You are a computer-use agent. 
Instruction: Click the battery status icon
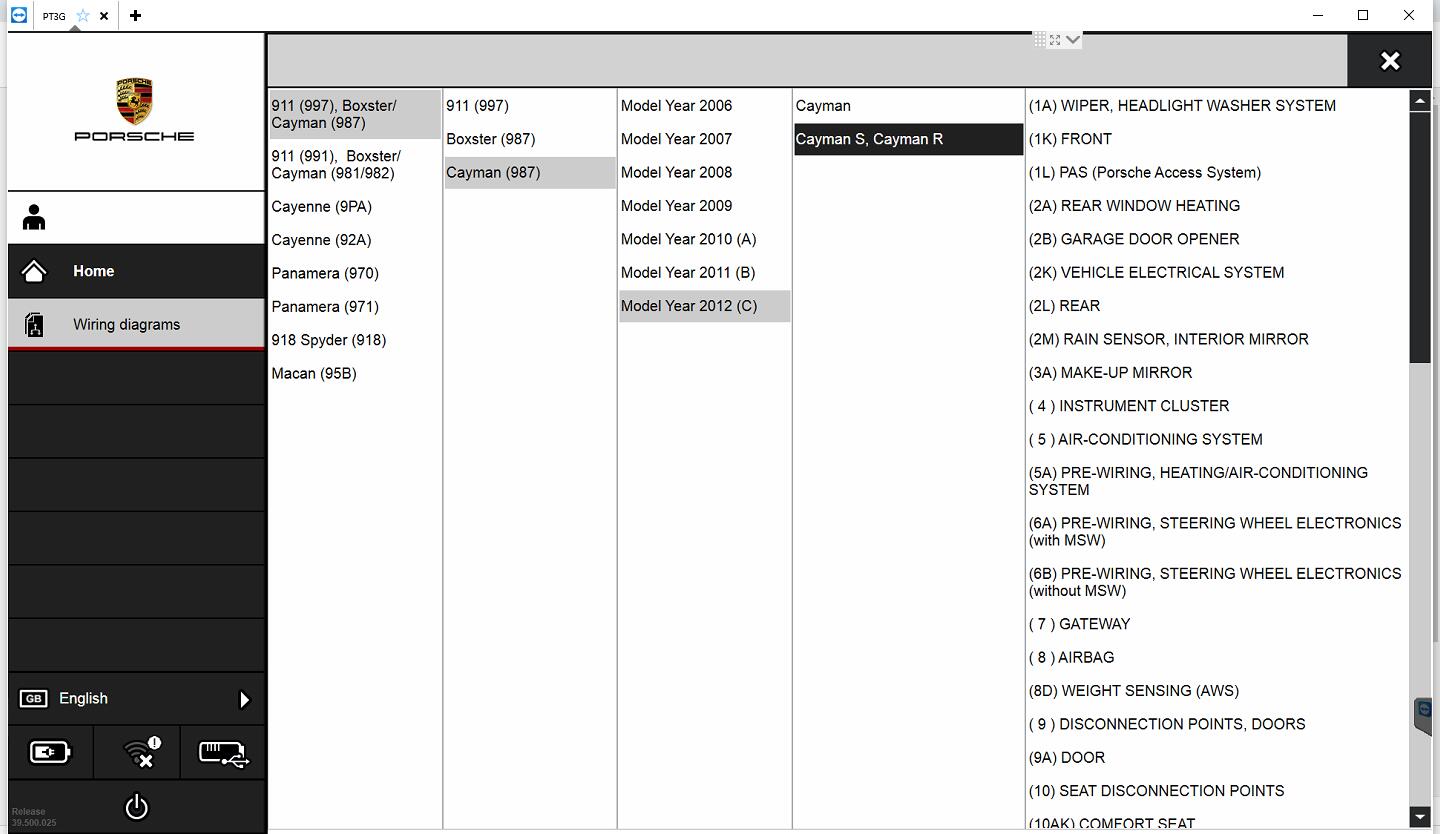pos(50,752)
